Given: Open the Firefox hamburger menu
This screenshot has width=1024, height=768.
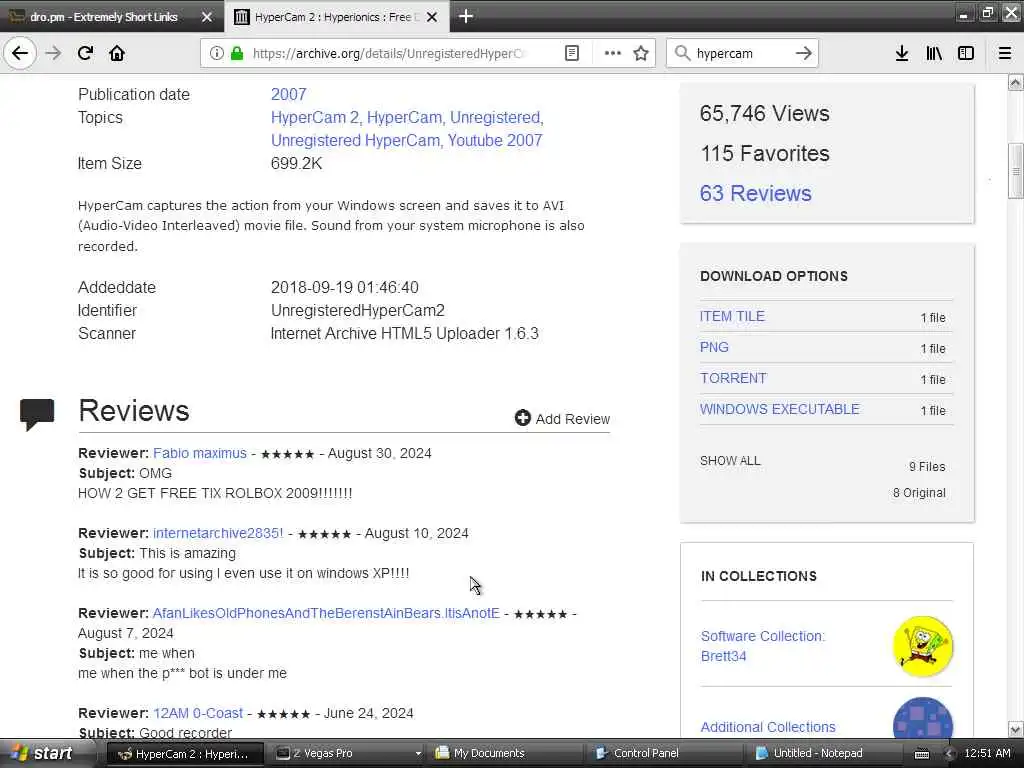Looking at the screenshot, I should pyautogui.click(x=1004, y=54).
